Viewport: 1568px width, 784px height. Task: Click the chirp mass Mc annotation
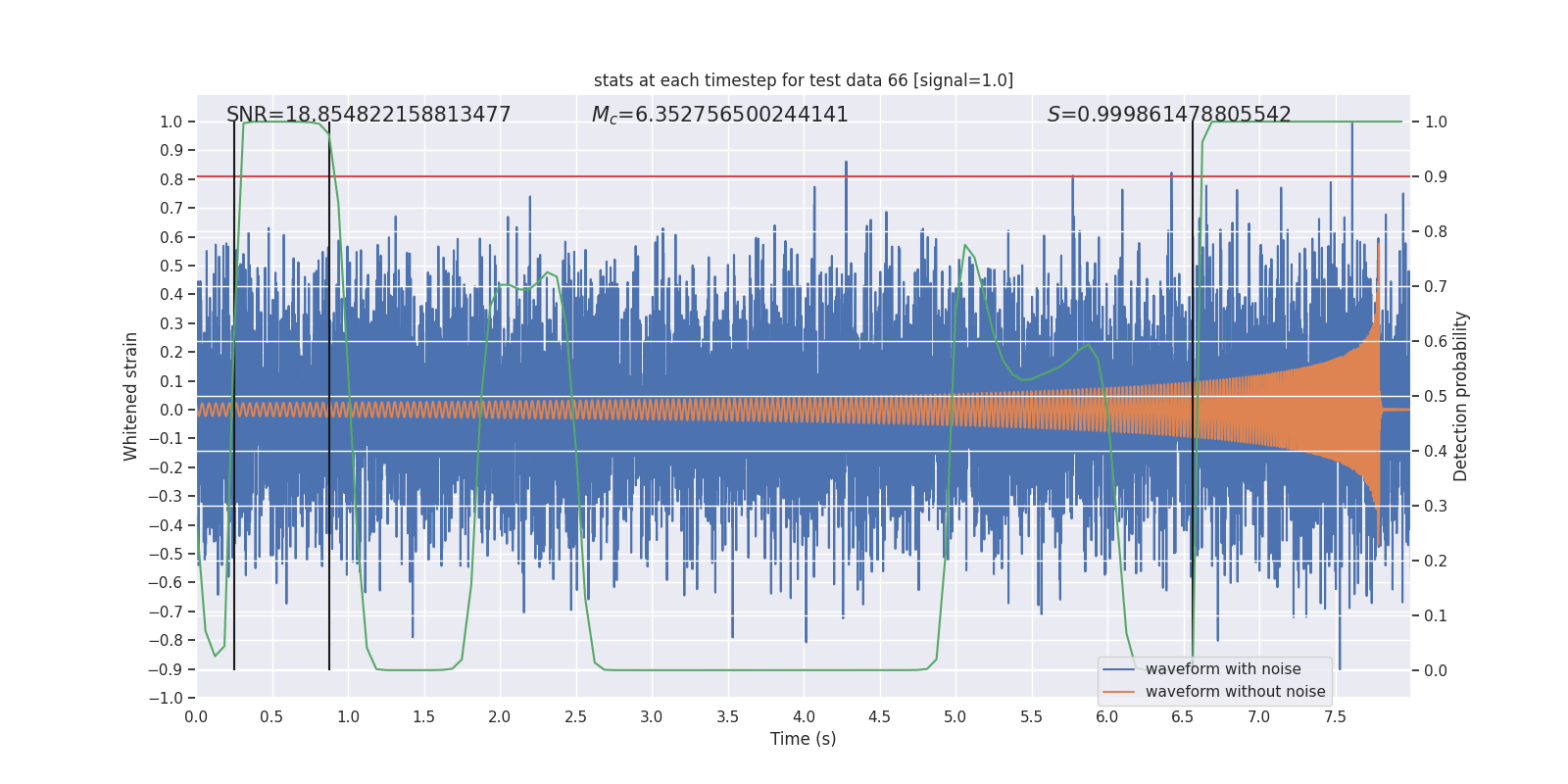[x=719, y=115]
